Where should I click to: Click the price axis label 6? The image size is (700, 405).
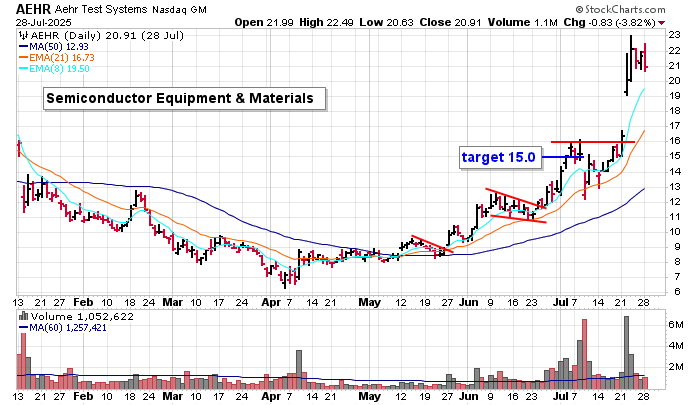677,292
